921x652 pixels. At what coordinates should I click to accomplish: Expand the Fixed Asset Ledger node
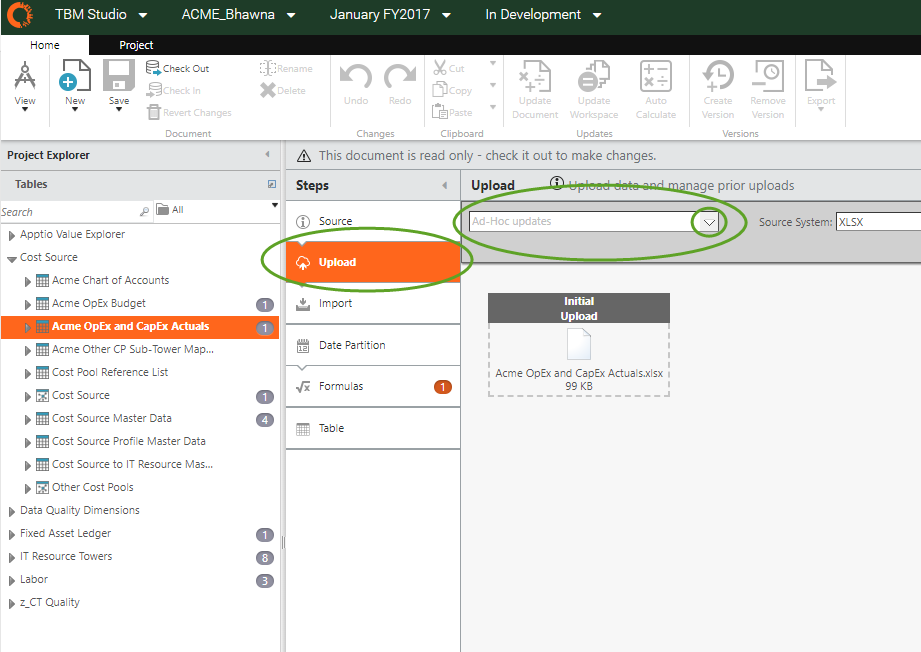pos(12,535)
